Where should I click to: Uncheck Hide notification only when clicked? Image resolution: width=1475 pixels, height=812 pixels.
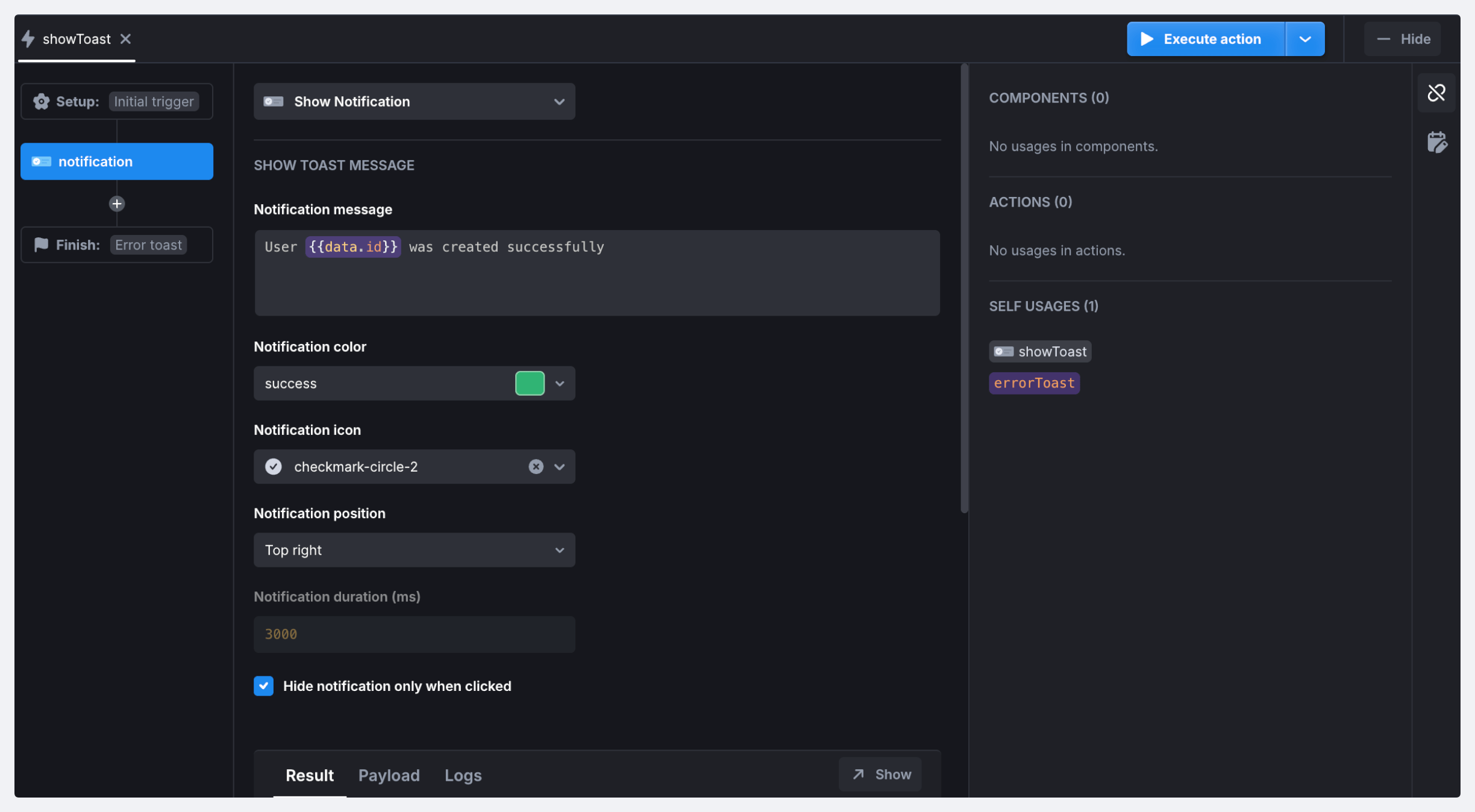pyautogui.click(x=263, y=686)
